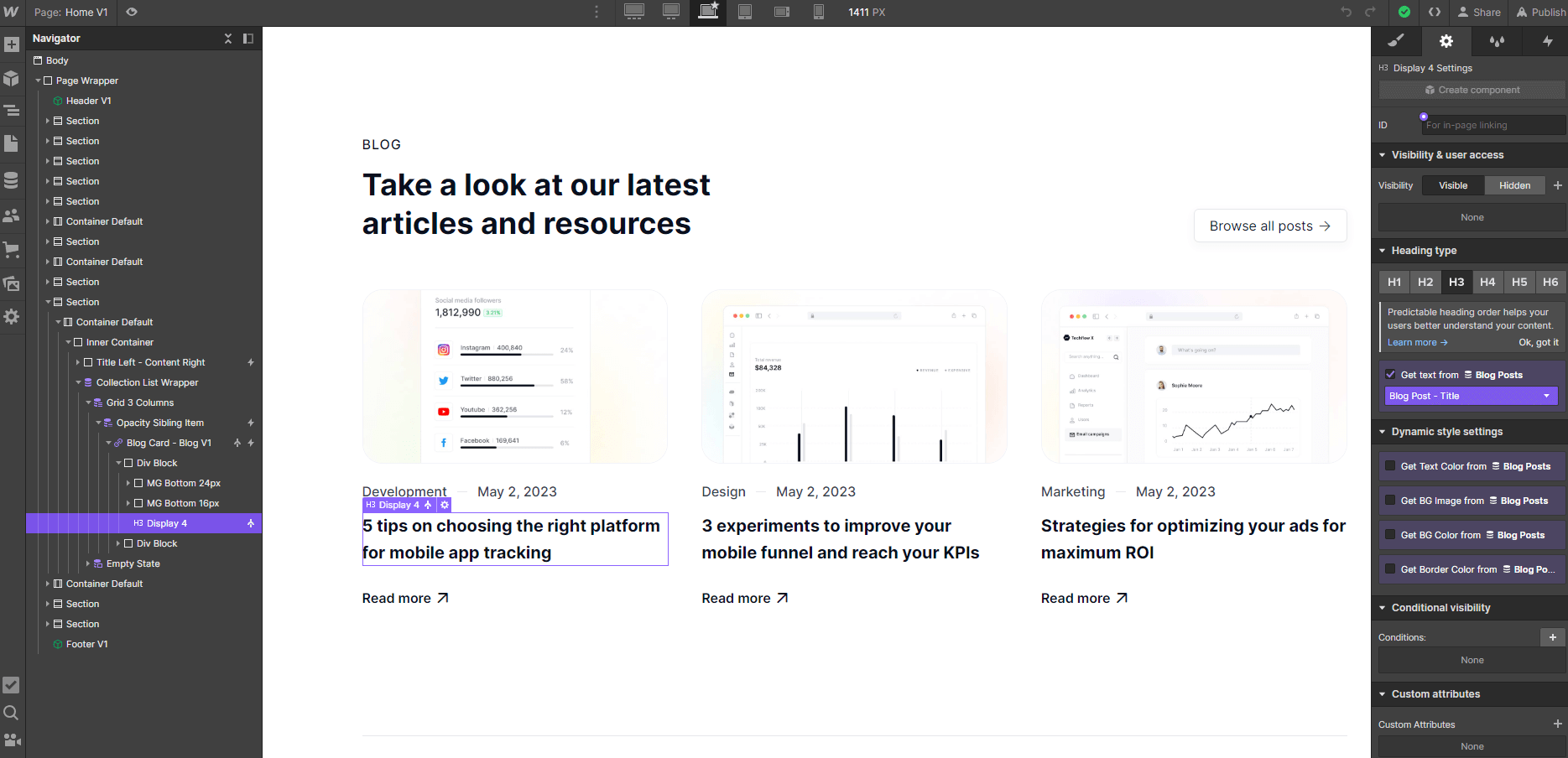Image resolution: width=1568 pixels, height=758 pixels.
Task: Click the Create component button
Action: pyautogui.click(x=1471, y=90)
